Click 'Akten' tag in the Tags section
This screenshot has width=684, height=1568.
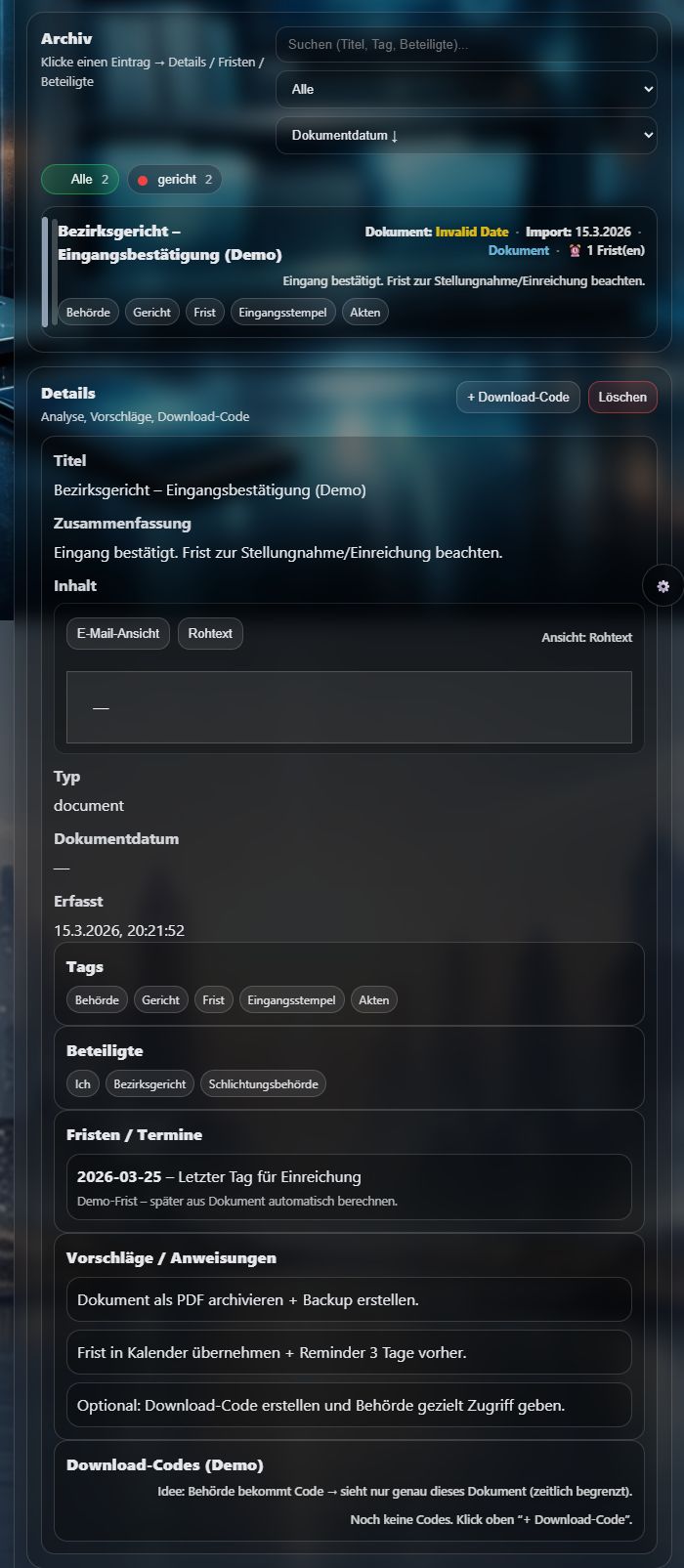pyautogui.click(x=374, y=1000)
